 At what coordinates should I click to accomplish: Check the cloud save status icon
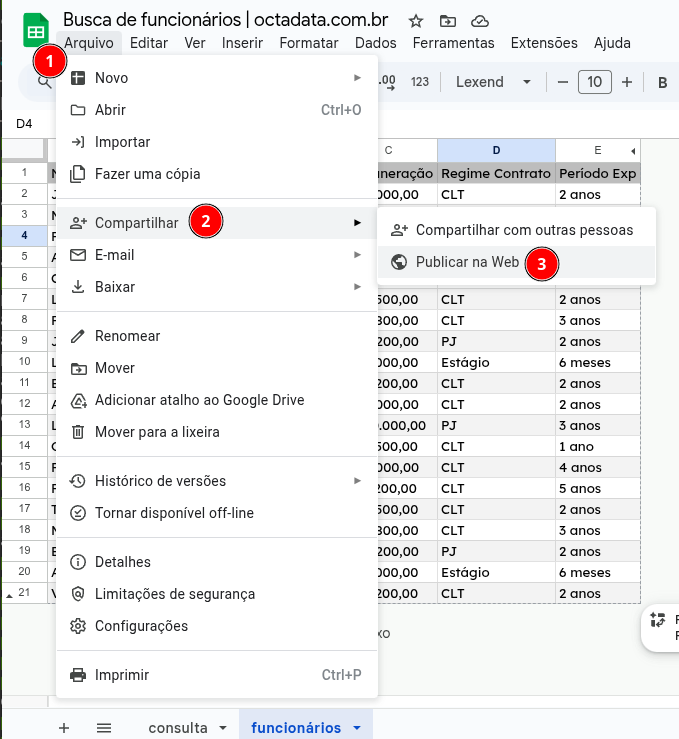tap(479, 20)
